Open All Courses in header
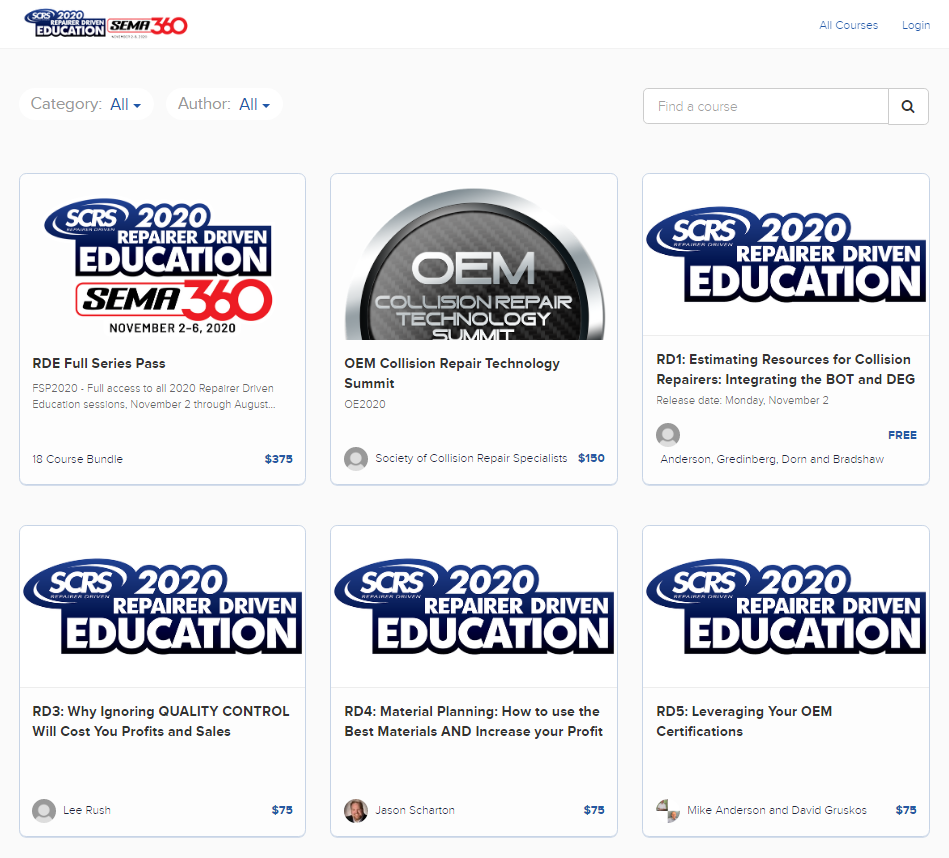The height and width of the screenshot is (858, 949). pyautogui.click(x=848, y=25)
